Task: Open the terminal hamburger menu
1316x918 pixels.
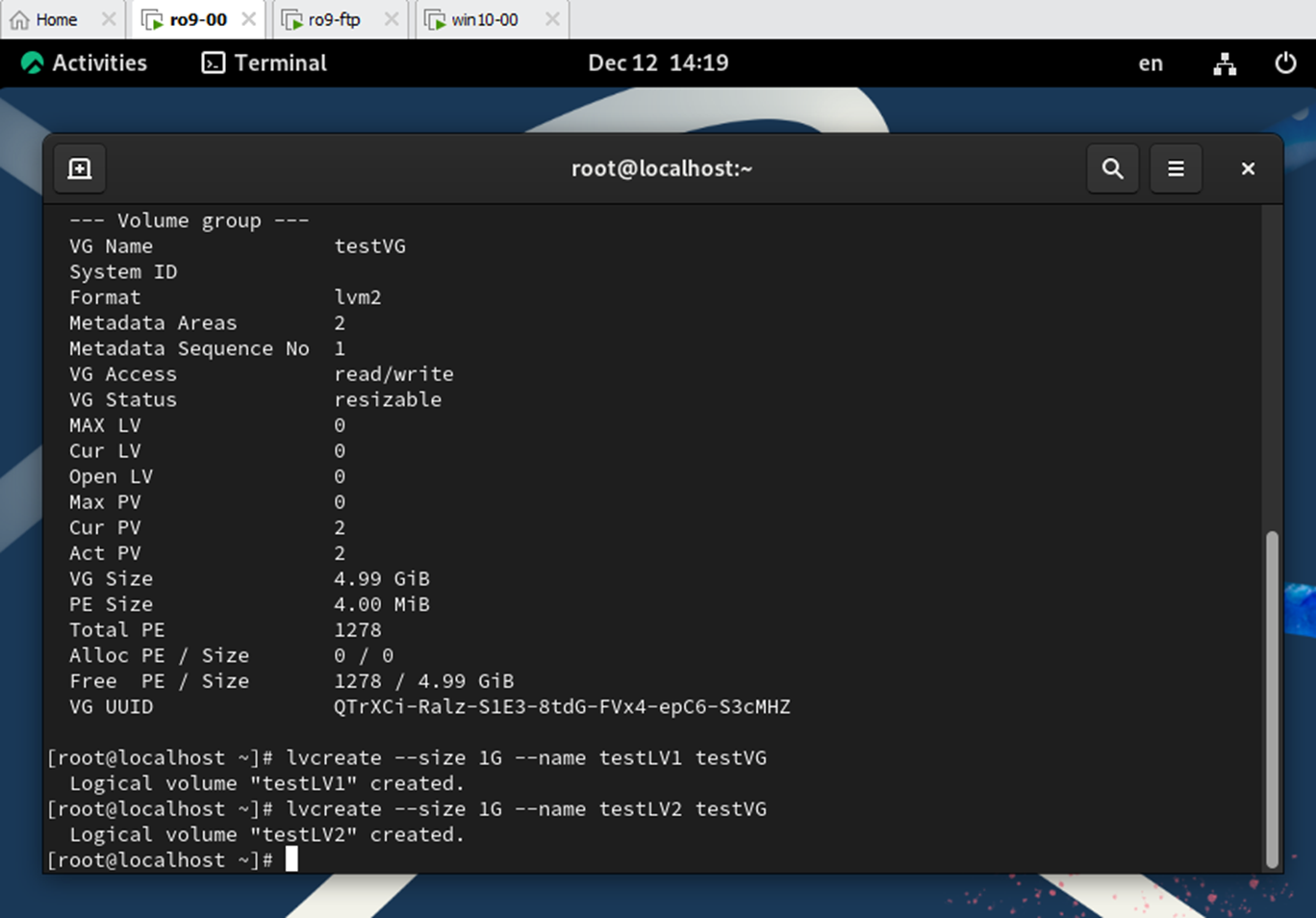Action: 1176,168
